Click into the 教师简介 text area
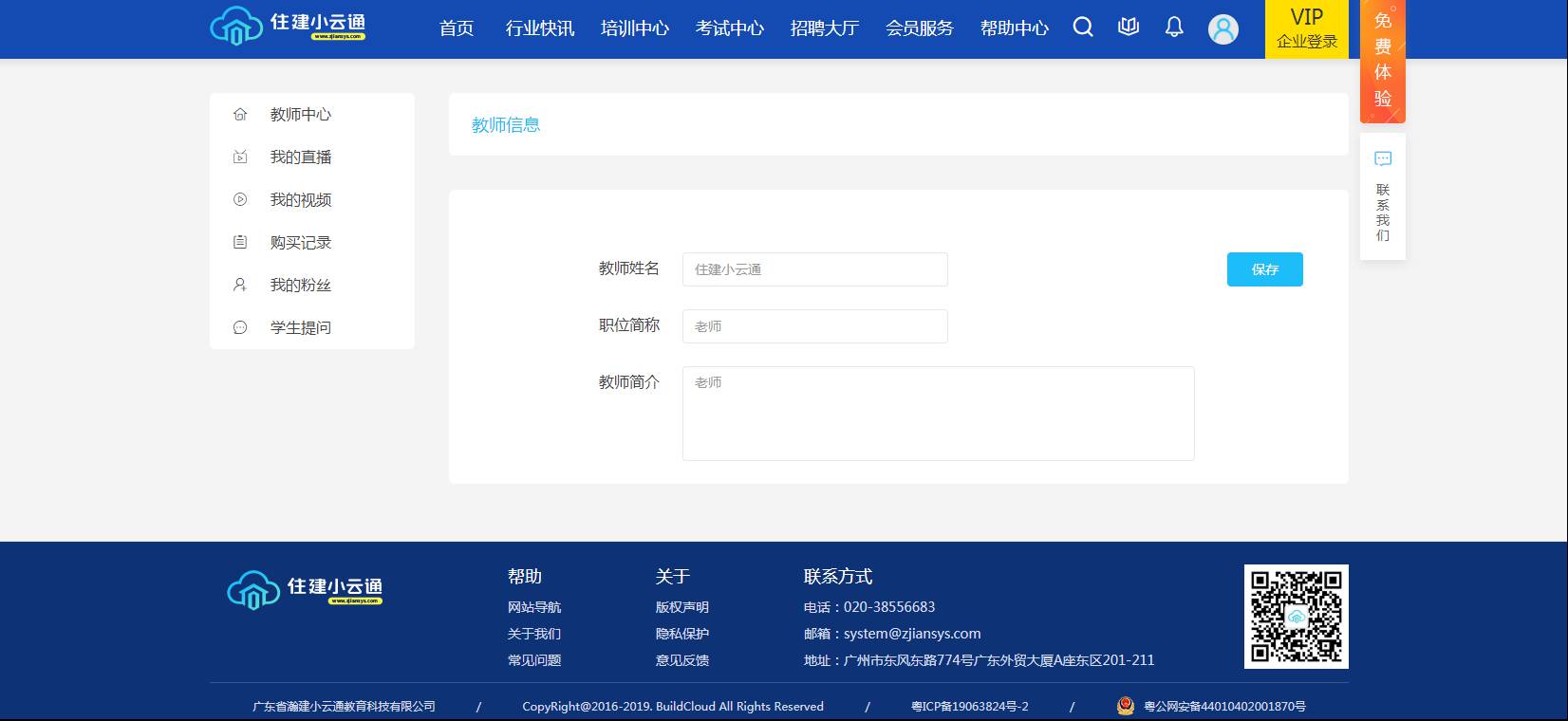 coord(938,414)
